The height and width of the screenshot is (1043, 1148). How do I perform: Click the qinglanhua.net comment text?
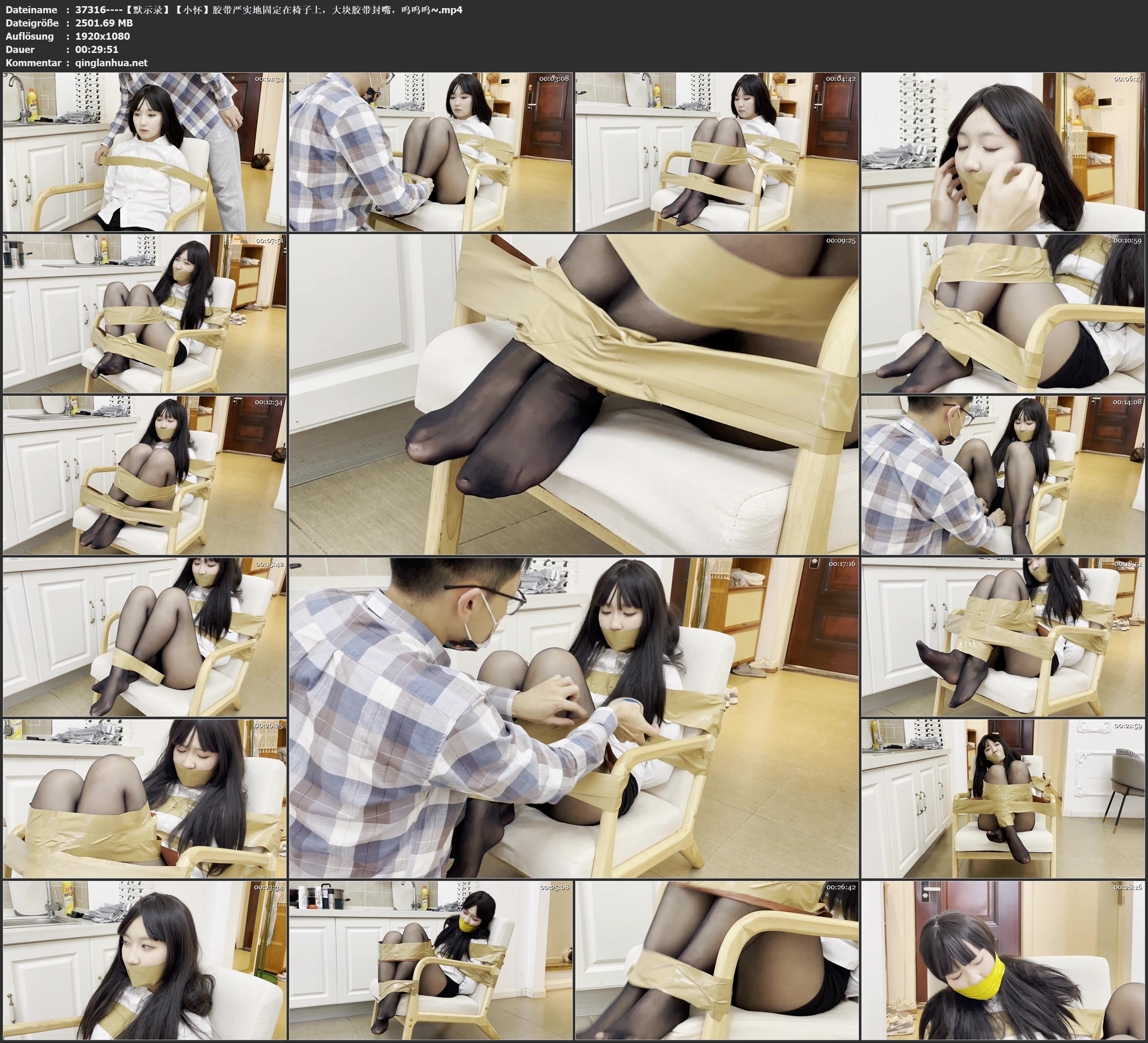point(111,62)
